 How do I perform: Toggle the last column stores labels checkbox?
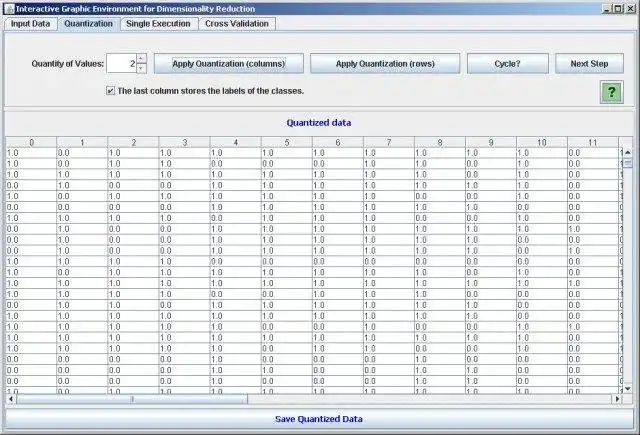pos(110,91)
